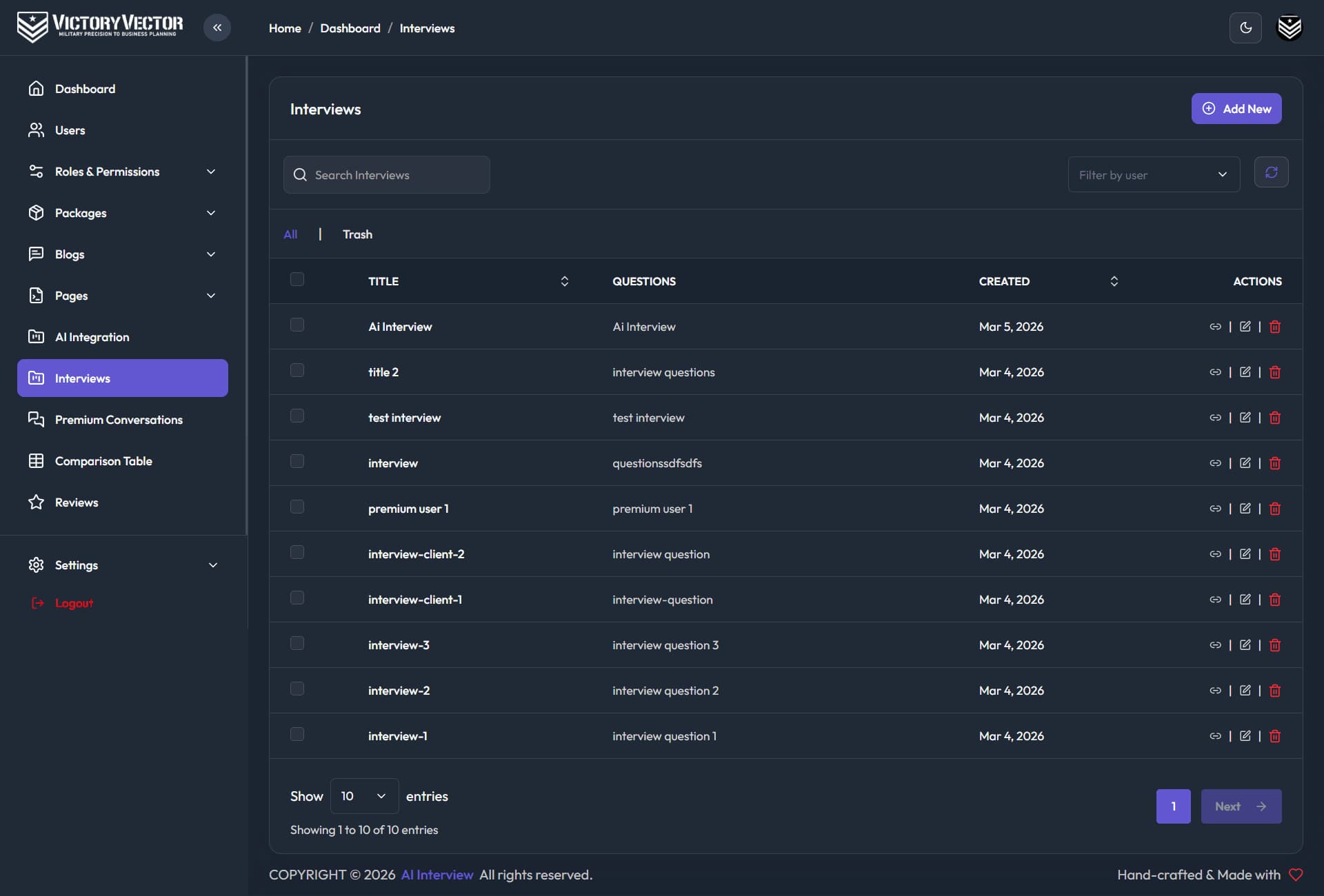
Task: Expand the Settings sidebar menu
Action: click(x=123, y=565)
